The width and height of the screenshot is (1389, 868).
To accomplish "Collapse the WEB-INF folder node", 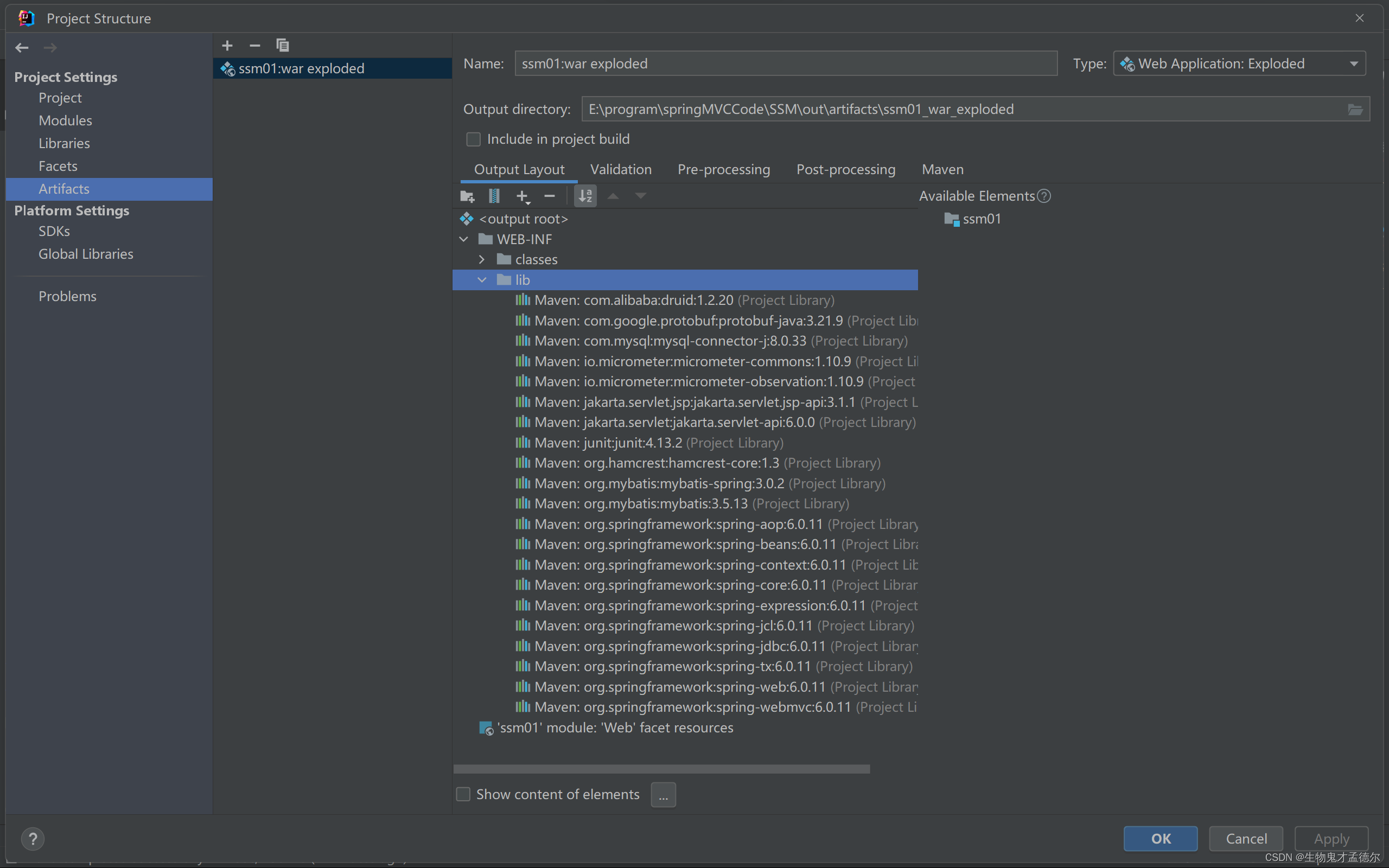I will pos(464,239).
